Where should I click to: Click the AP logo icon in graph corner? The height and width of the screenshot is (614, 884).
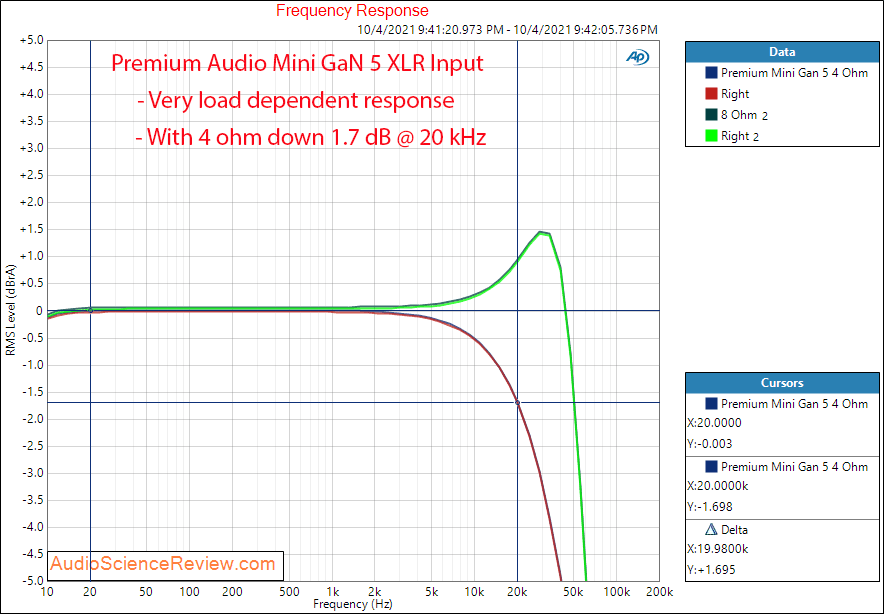coord(638,57)
